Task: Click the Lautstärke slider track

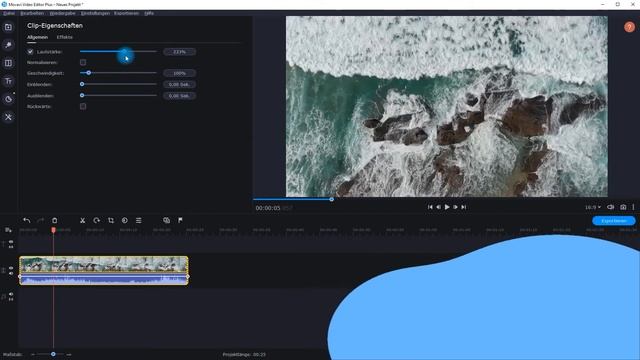Action: (x=118, y=51)
